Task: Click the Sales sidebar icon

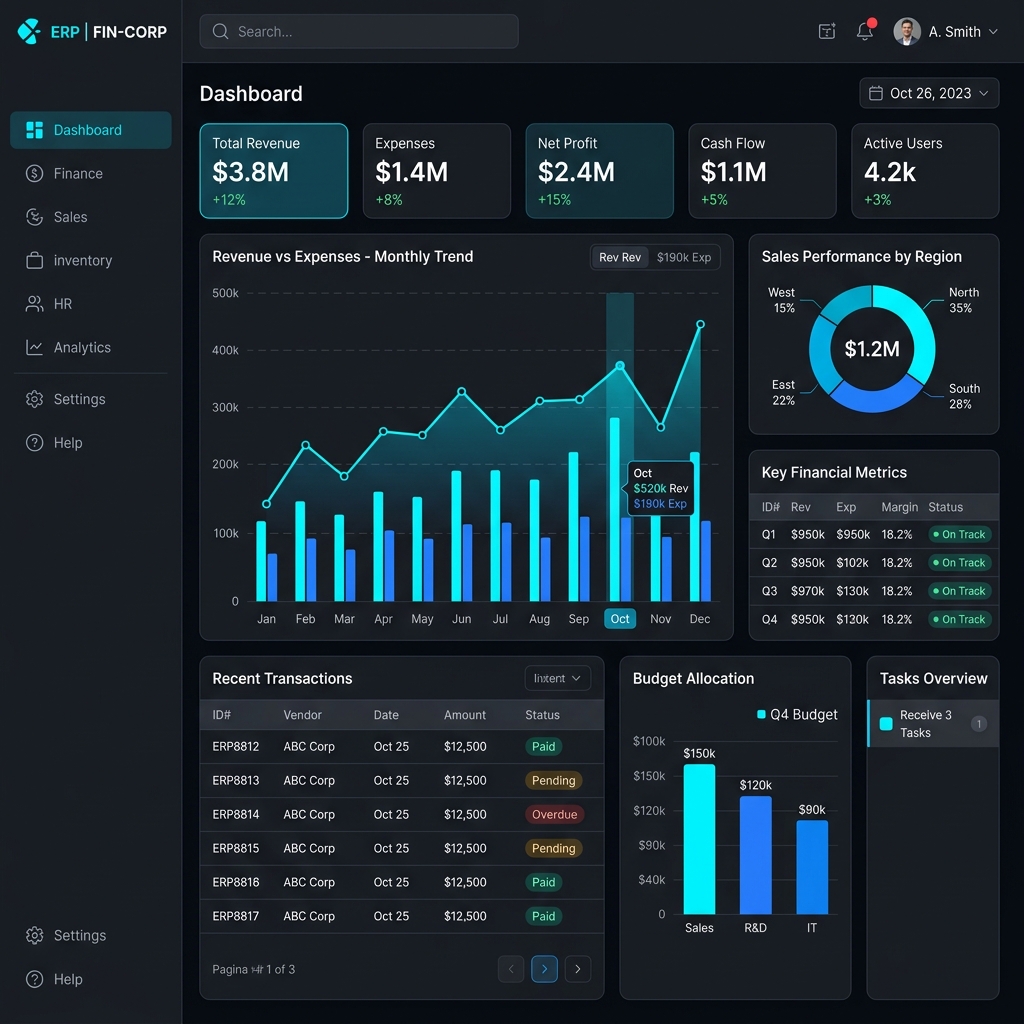Action: coord(34,217)
